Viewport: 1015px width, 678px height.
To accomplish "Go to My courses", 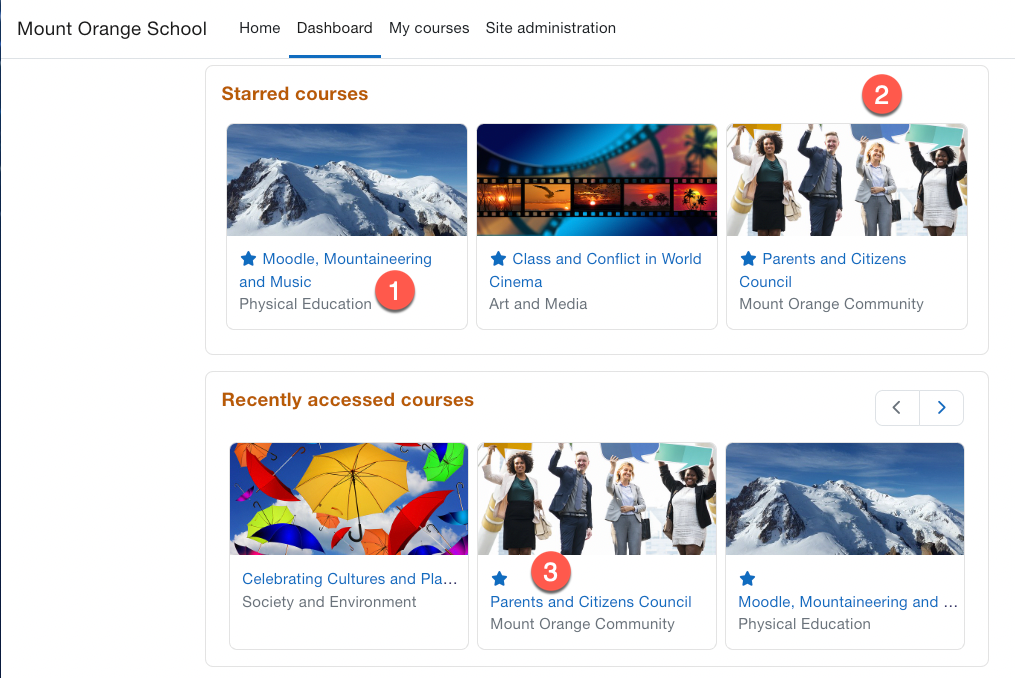I will pyautogui.click(x=429, y=28).
